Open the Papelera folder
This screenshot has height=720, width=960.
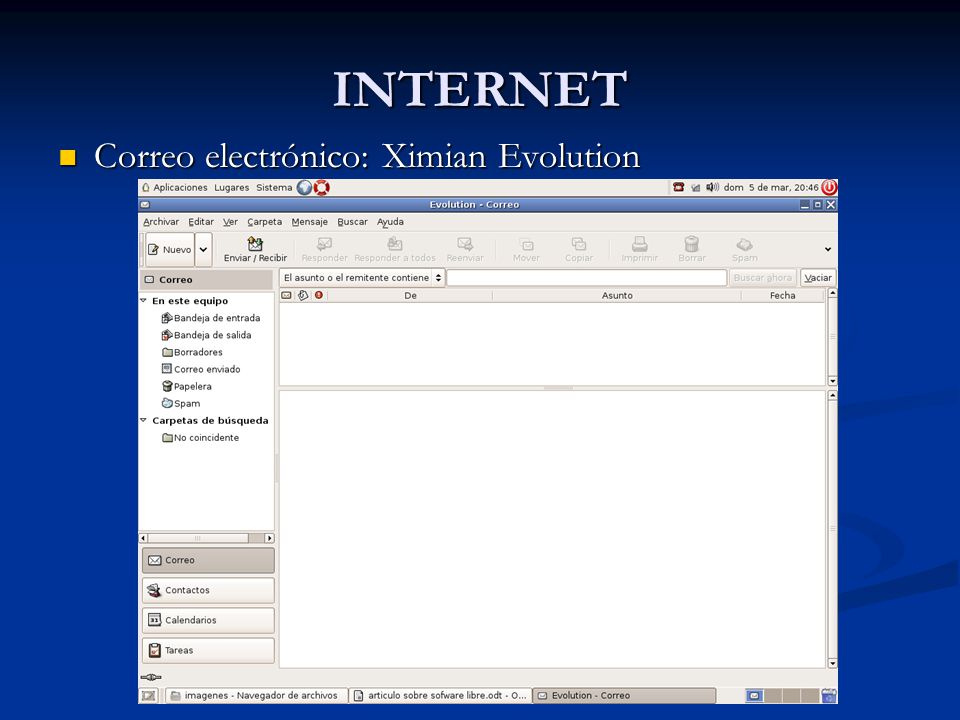point(187,386)
